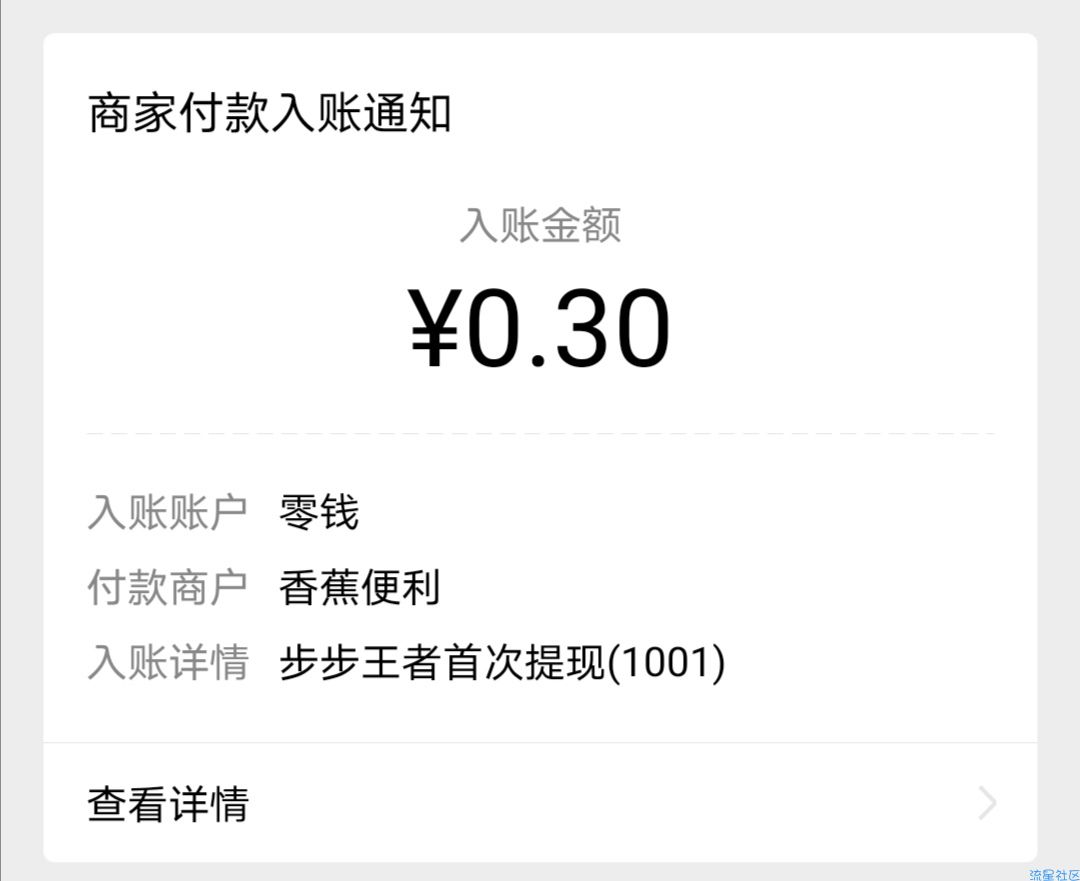
Task: Click 步步王者首次提现(1001) detail text
Action: [502, 663]
